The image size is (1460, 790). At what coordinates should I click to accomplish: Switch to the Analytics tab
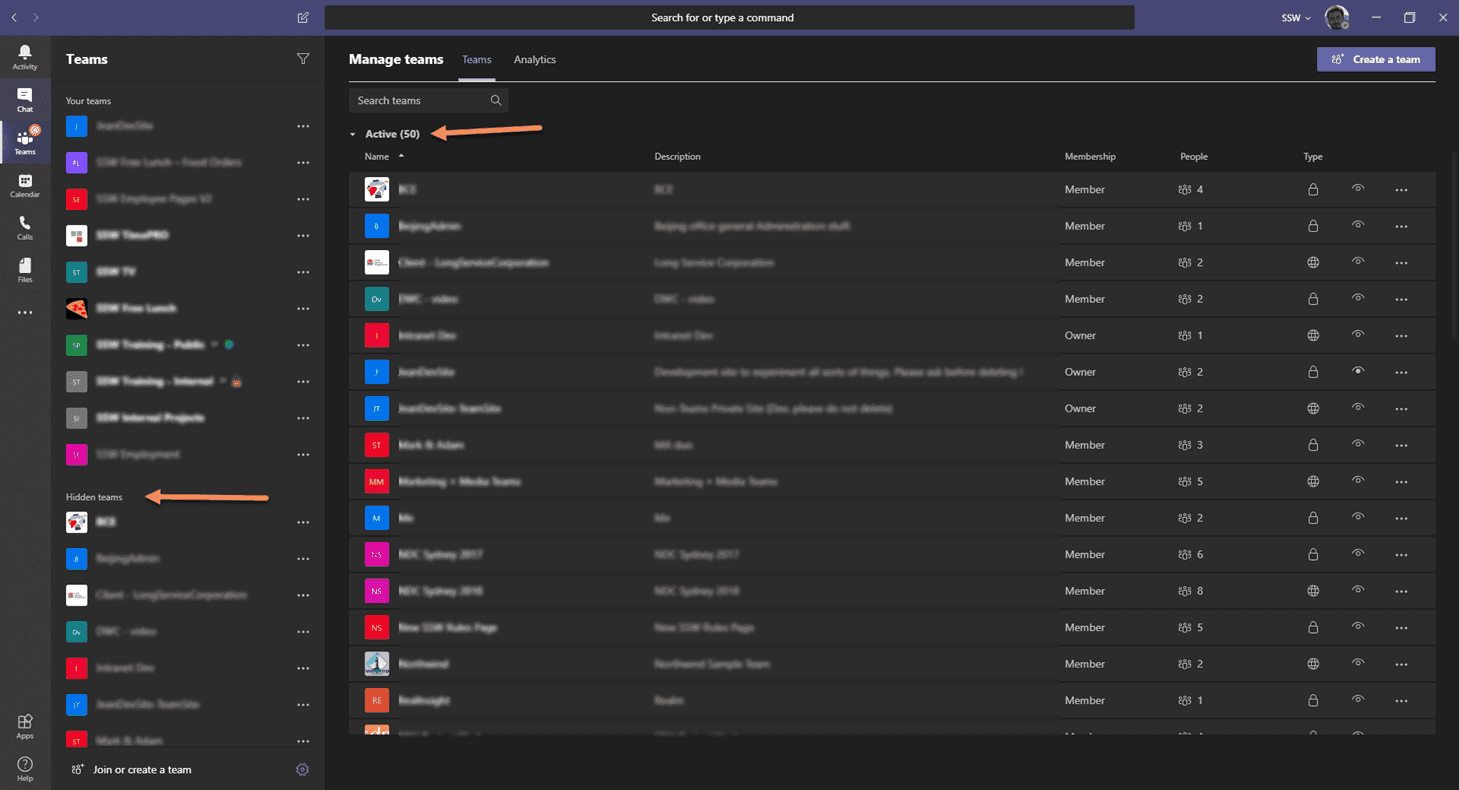coord(534,60)
